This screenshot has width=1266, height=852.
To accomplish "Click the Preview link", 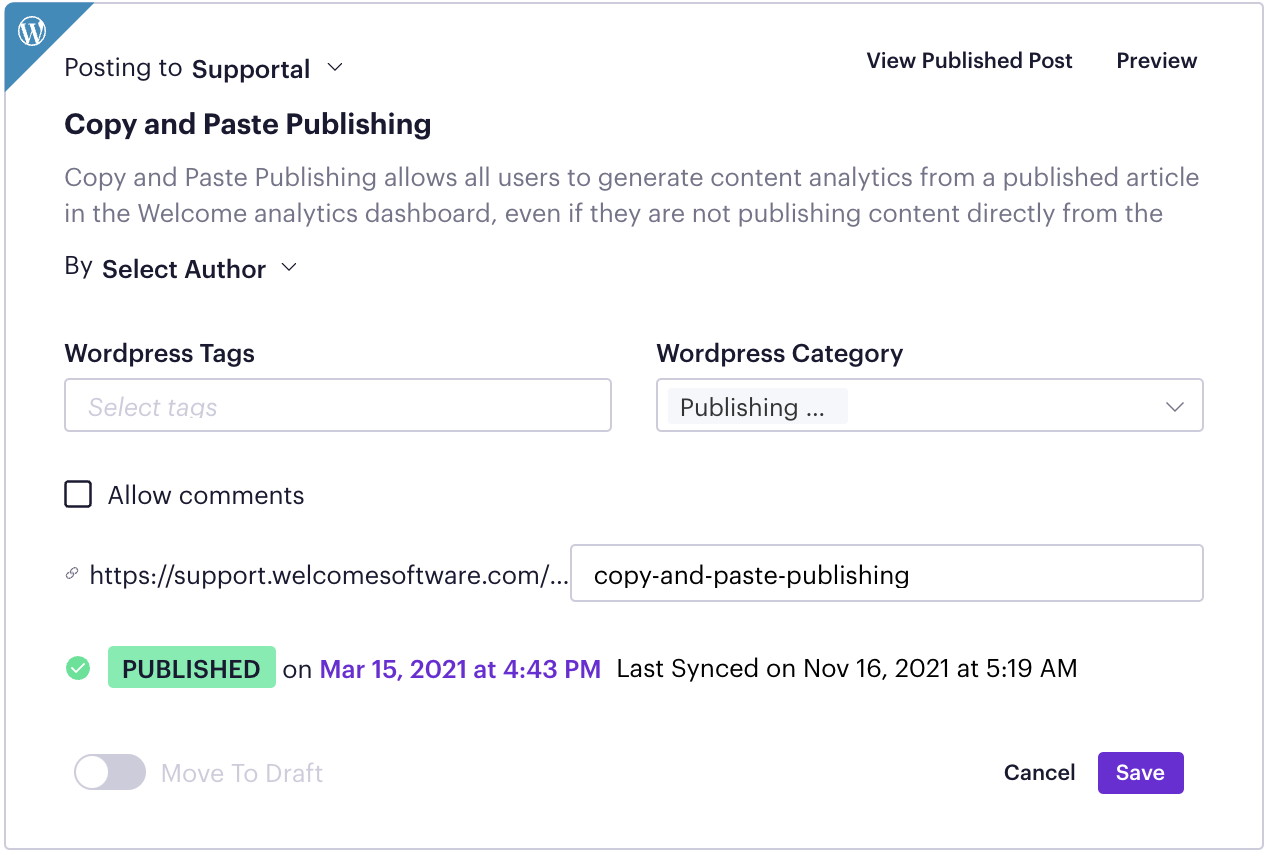I will (x=1156, y=61).
